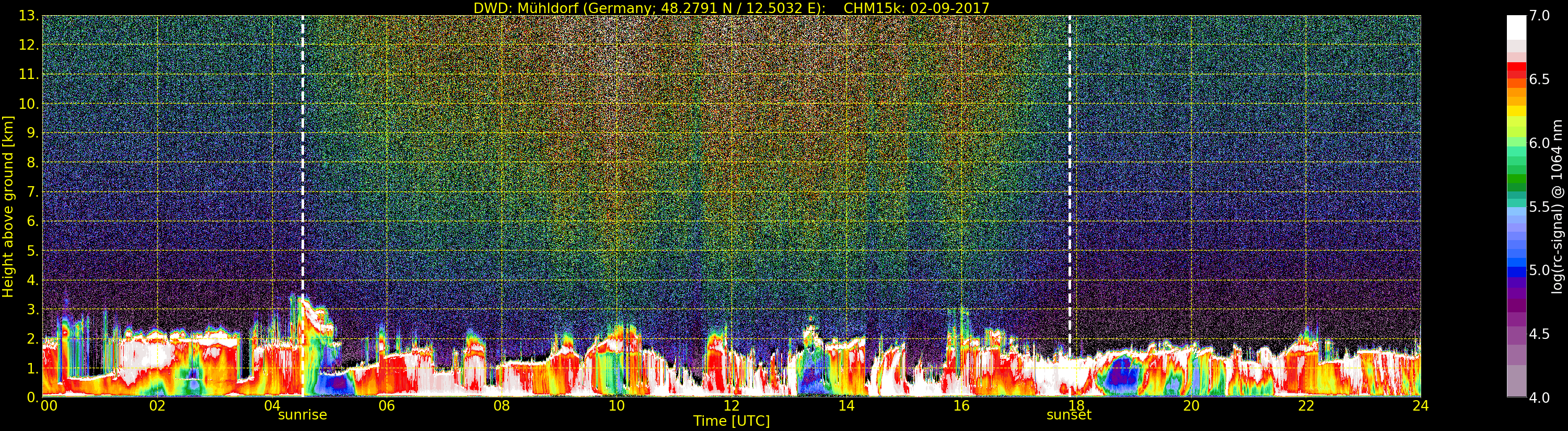Image resolution: width=1568 pixels, height=431 pixels.
Task: Click the chart title 'DWD: Mühldorf (Germany…)'
Action: [731, 8]
